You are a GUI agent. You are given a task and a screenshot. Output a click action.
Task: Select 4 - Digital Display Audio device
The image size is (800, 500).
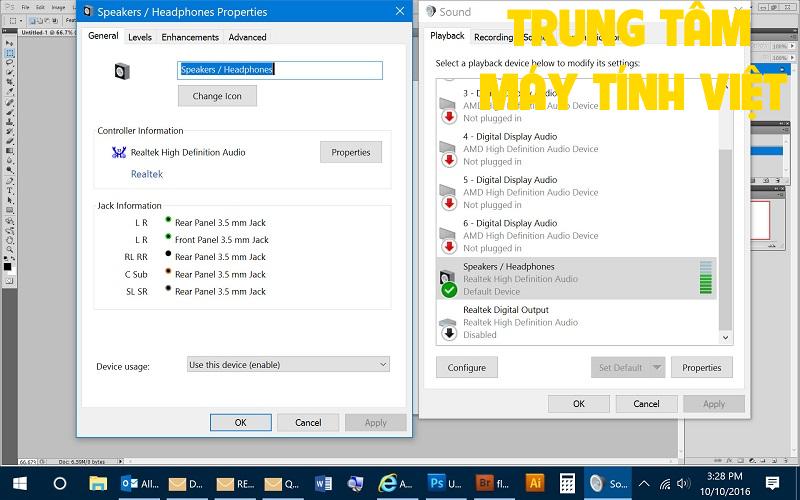[x=577, y=149]
